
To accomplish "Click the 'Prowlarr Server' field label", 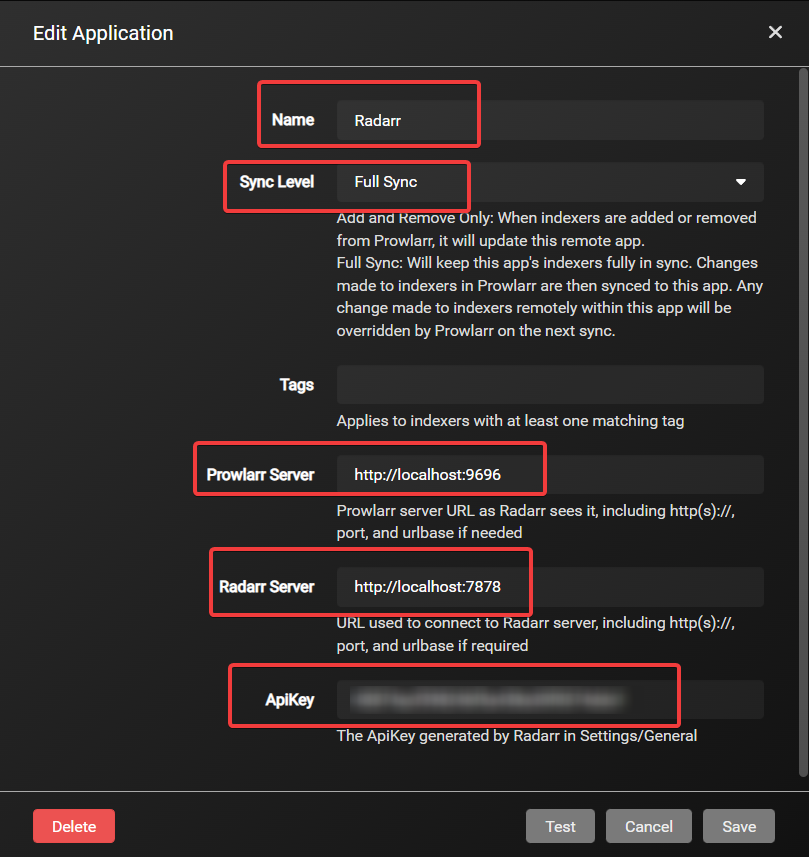I will coord(260,474).
